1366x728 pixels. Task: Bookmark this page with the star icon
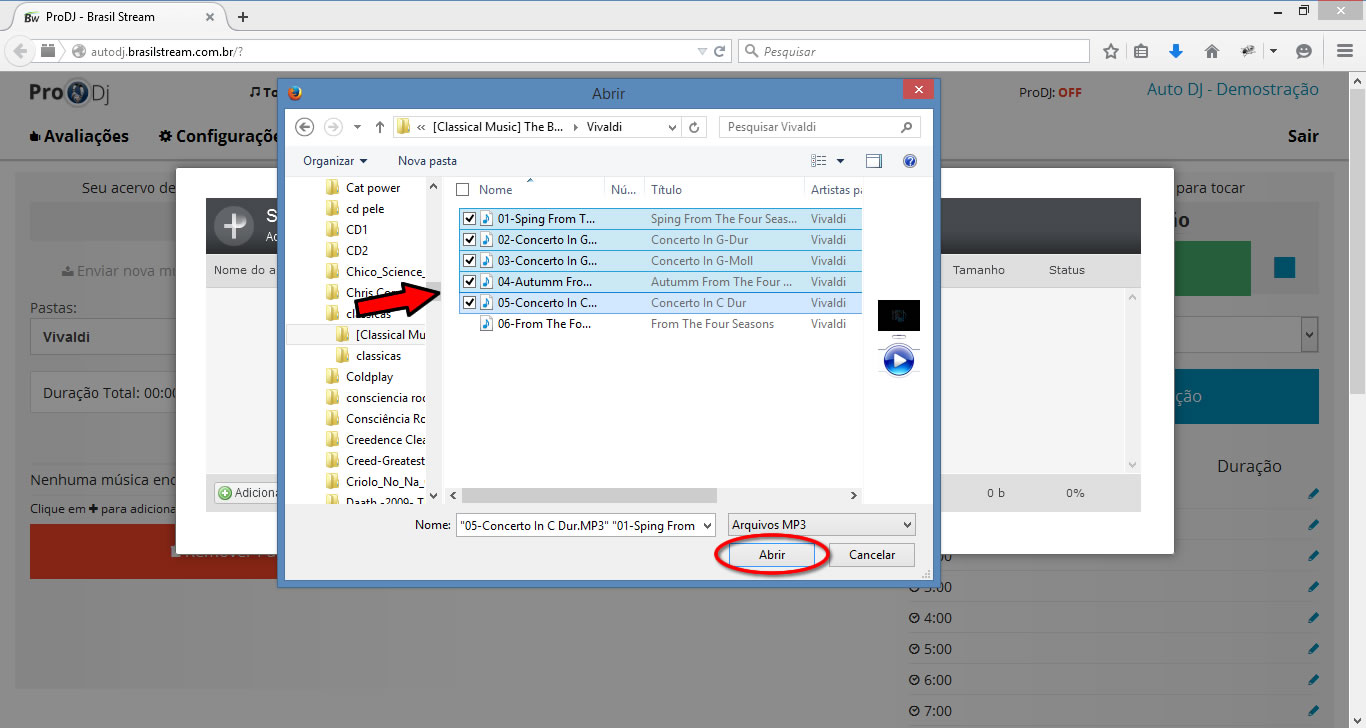point(1110,51)
